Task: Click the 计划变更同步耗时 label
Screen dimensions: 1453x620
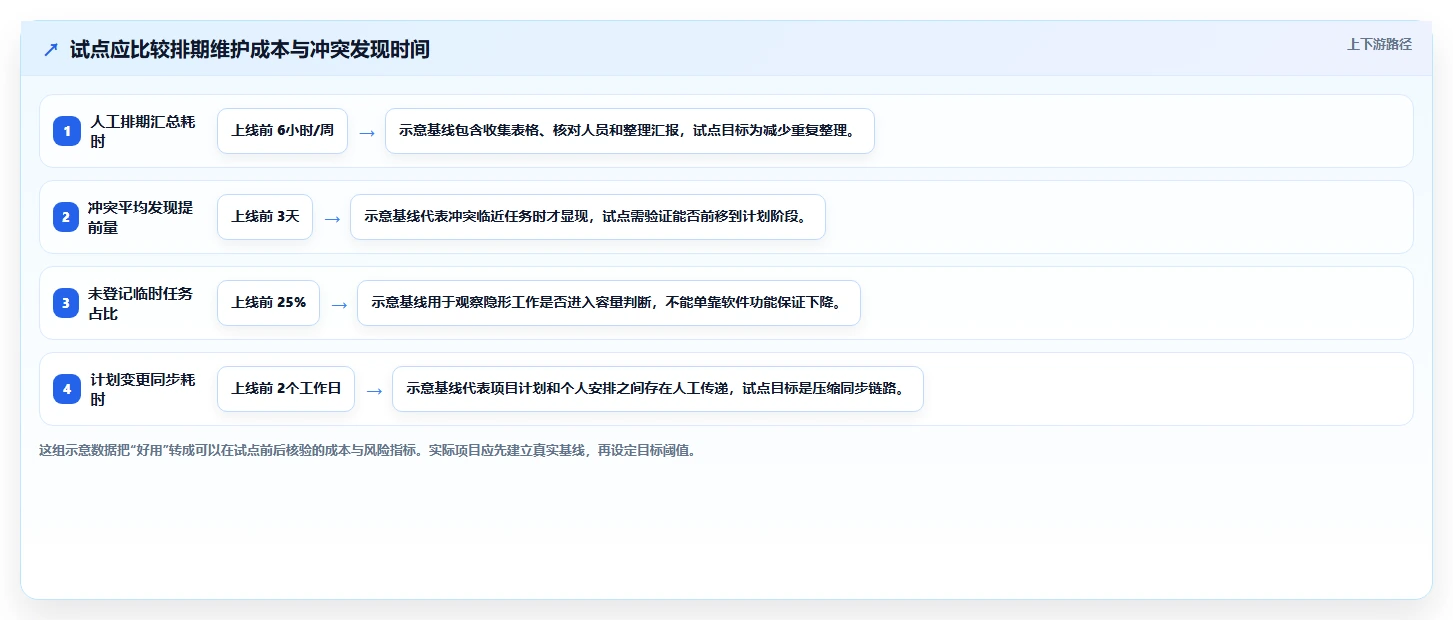Action: pos(144,389)
